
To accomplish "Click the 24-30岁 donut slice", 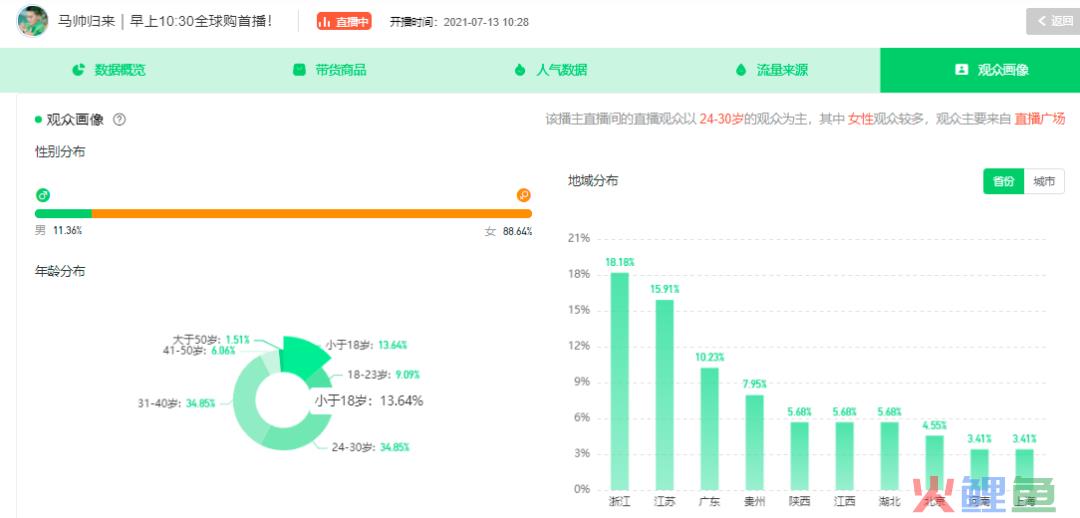I will 298,435.
